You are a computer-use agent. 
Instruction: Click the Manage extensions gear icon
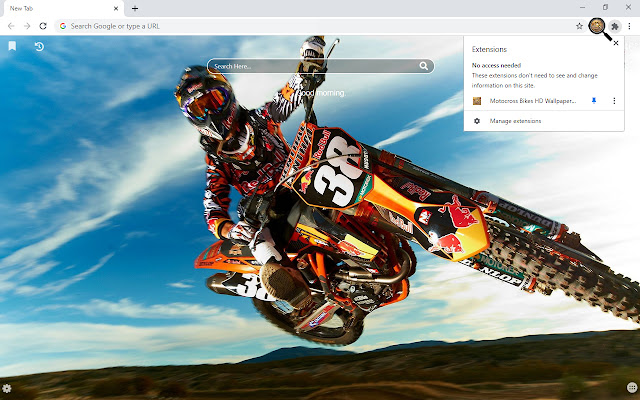(477, 121)
